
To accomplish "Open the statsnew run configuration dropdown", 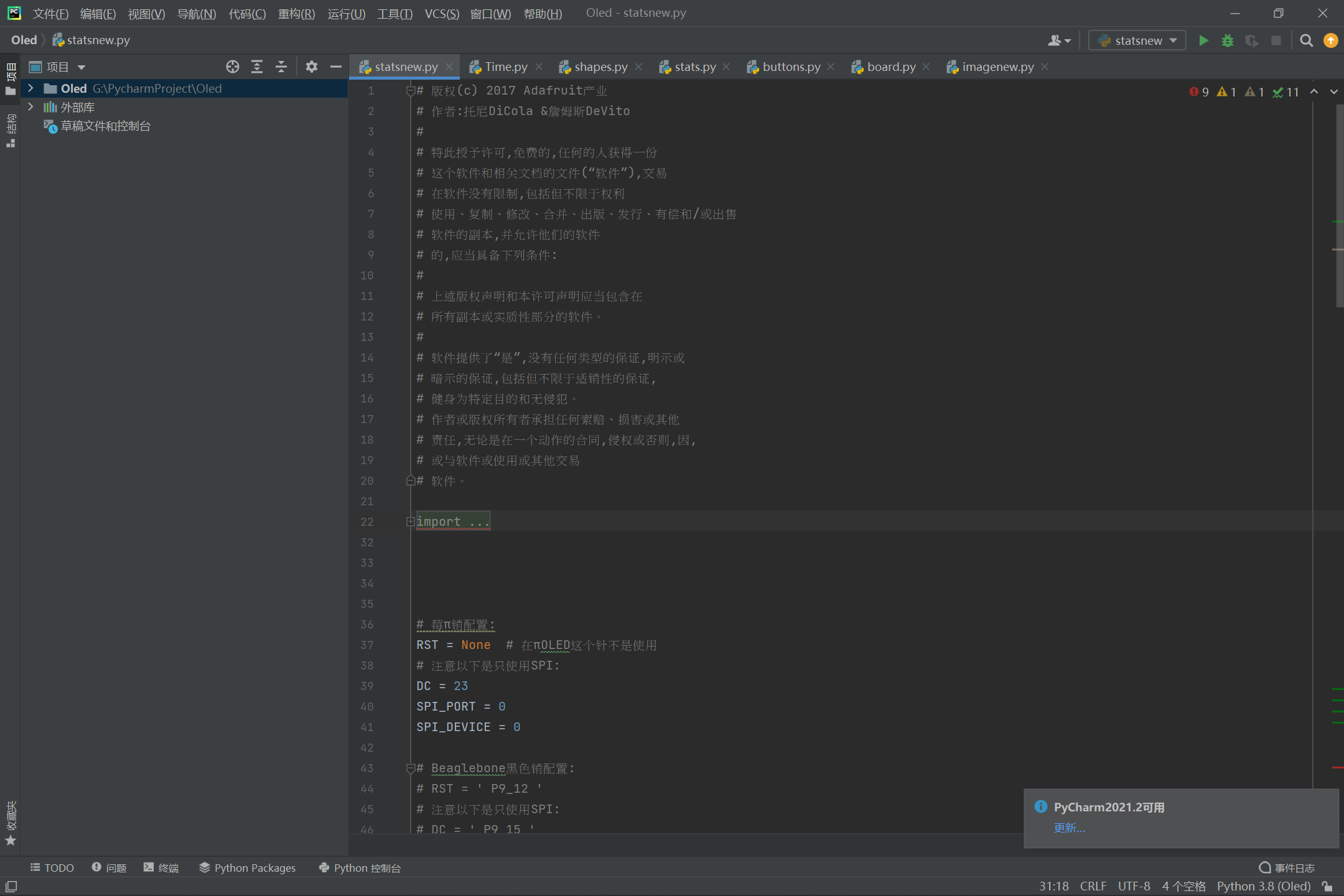I will click(x=1137, y=40).
